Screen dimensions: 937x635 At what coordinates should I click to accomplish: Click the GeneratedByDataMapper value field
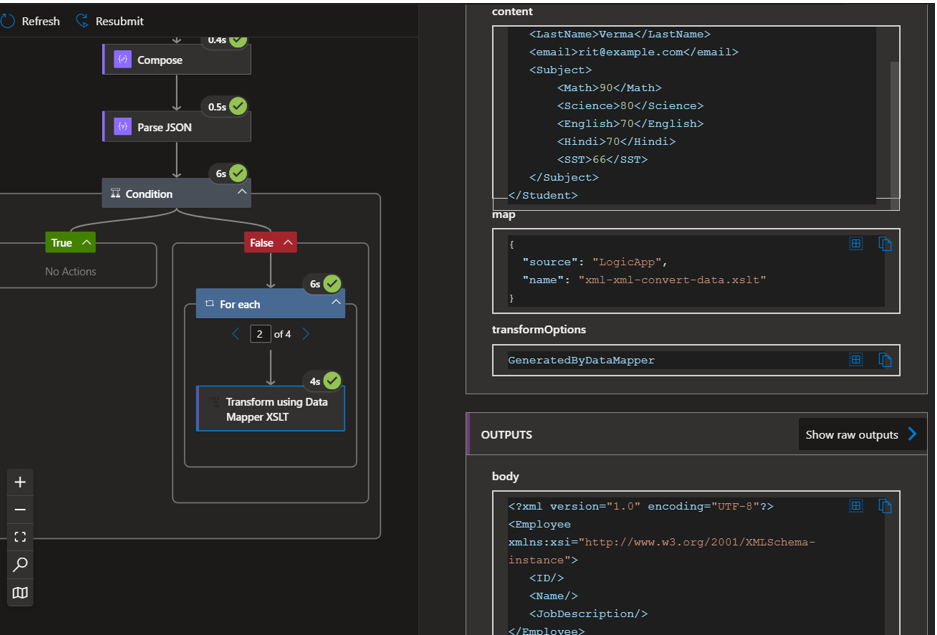(696, 360)
